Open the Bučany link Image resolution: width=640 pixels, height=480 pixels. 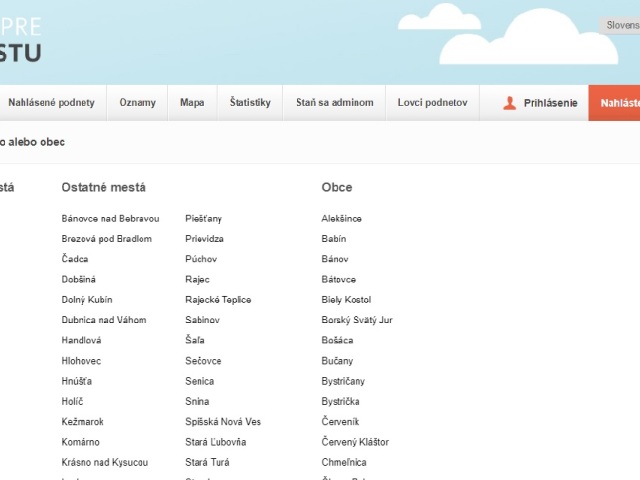coord(337,361)
